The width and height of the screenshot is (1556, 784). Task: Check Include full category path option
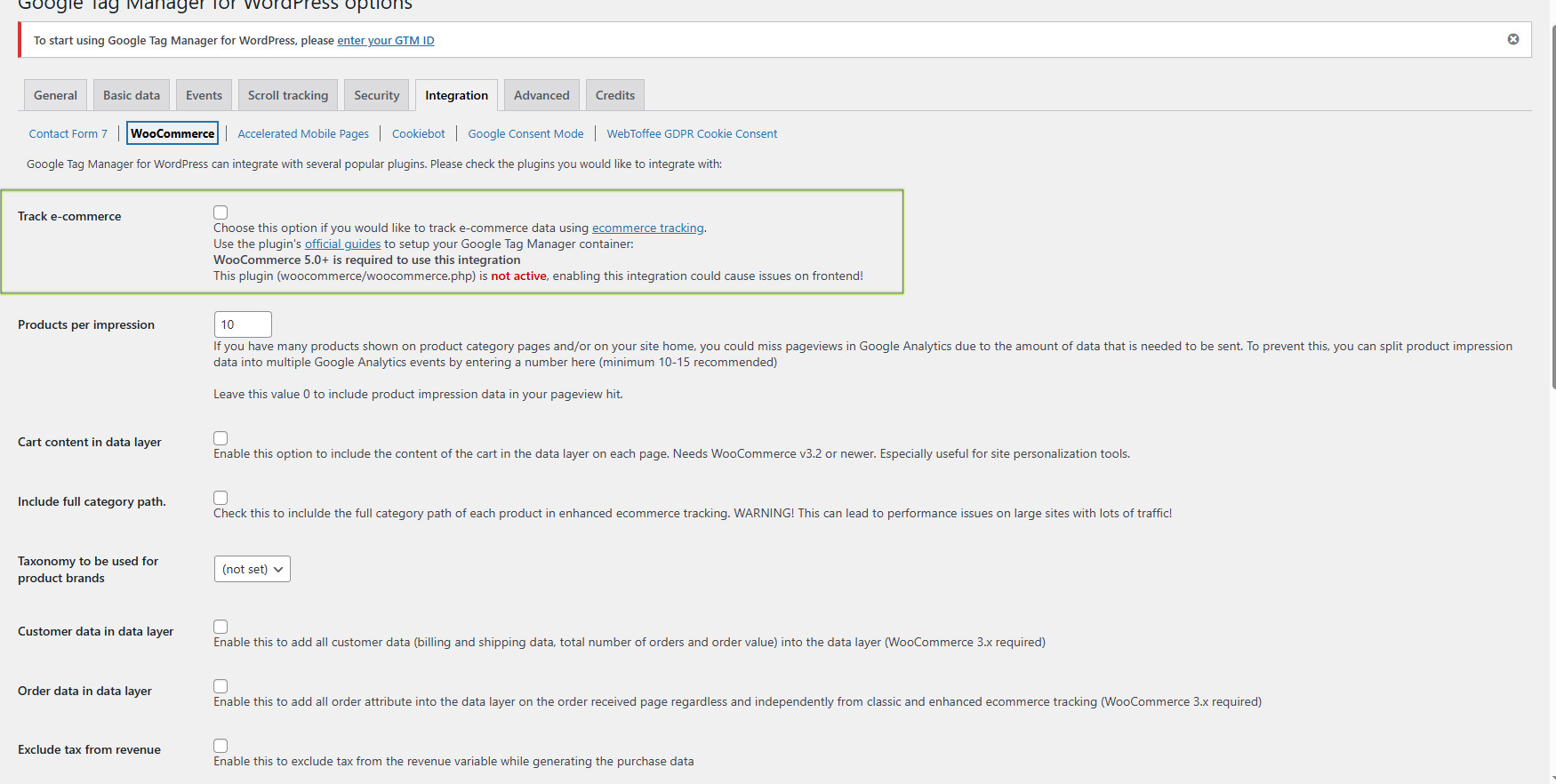point(221,498)
